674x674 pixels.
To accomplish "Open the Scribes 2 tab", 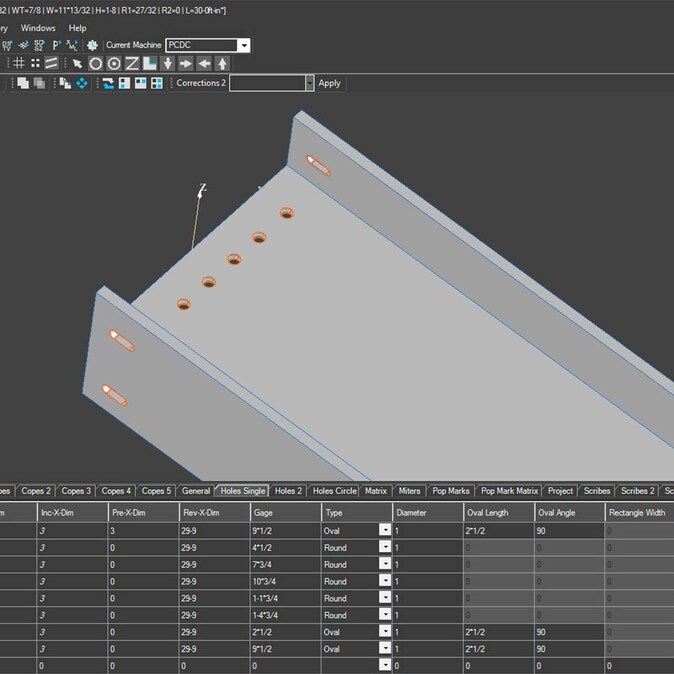I will pos(637,491).
